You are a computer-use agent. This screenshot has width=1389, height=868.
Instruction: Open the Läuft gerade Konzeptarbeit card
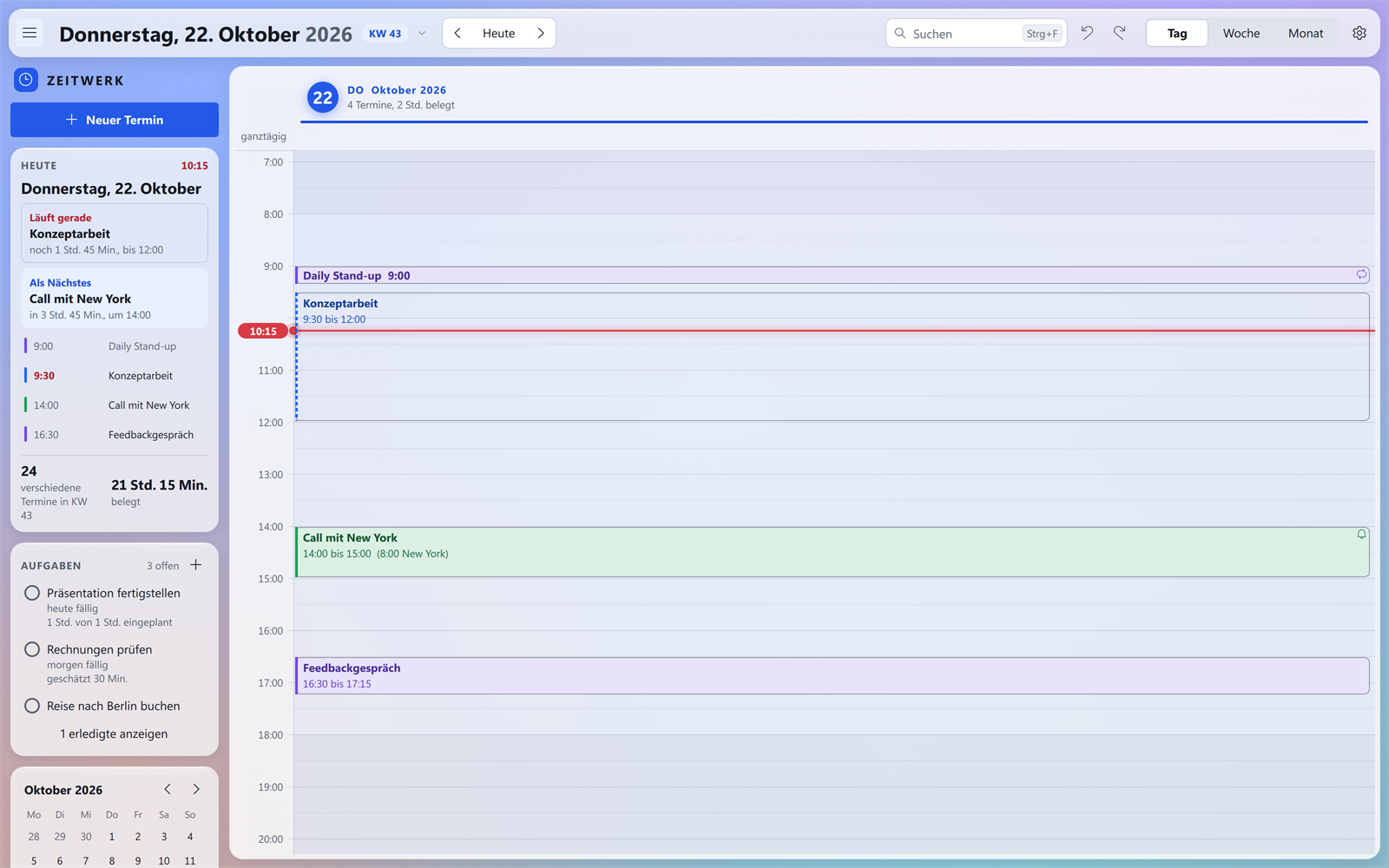pyautogui.click(x=115, y=233)
